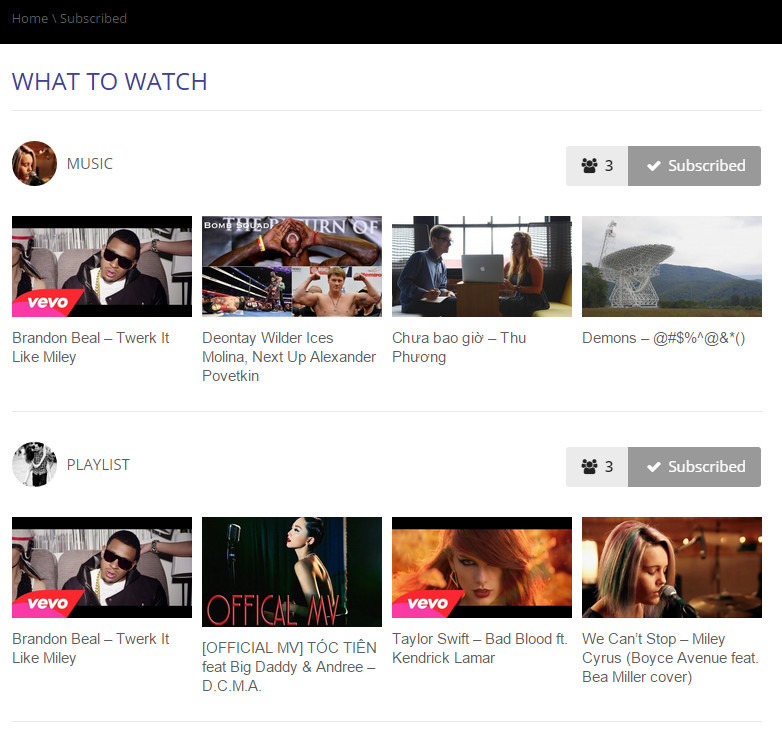Open the Subscribed breadcrumb link
The image size is (782, 739).
coord(93,18)
